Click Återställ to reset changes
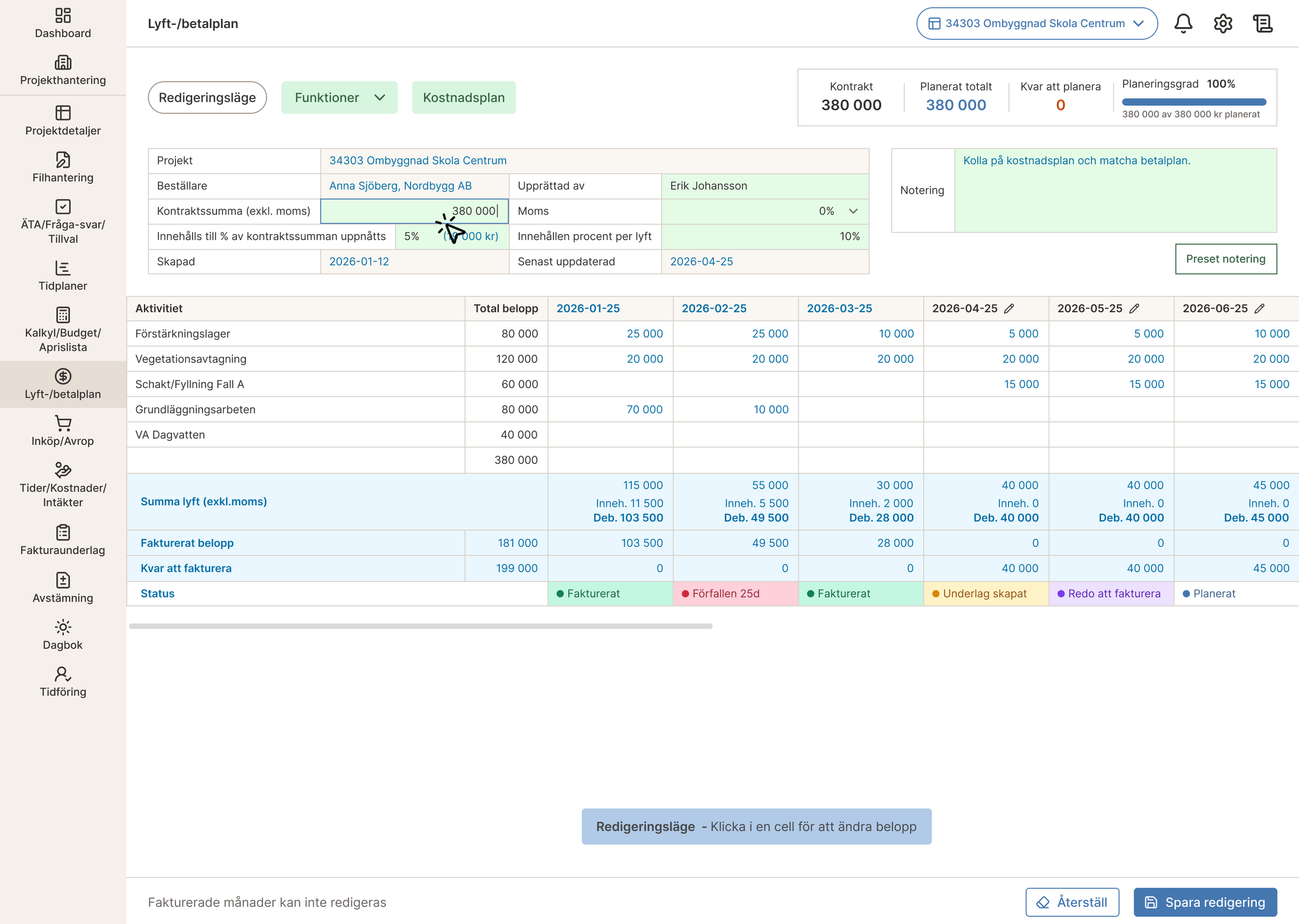The width and height of the screenshot is (1299, 924). (1072, 902)
